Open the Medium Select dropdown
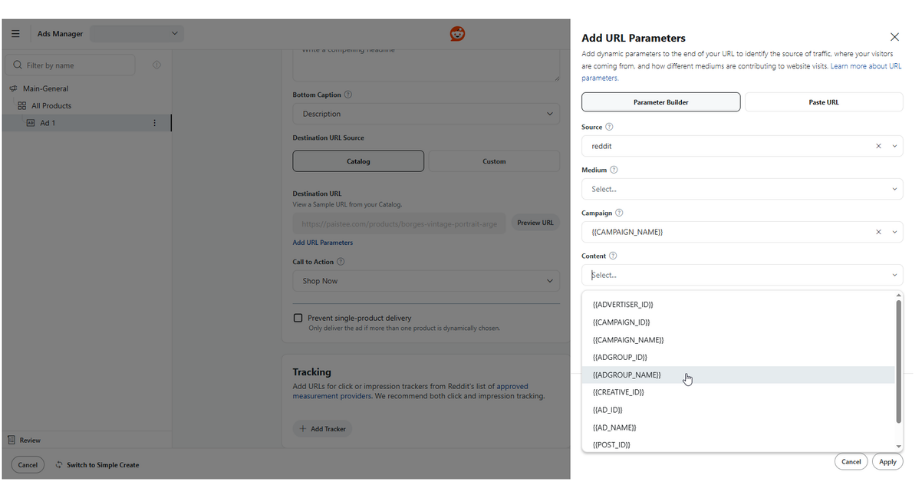The width and height of the screenshot is (914, 498). tap(742, 190)
